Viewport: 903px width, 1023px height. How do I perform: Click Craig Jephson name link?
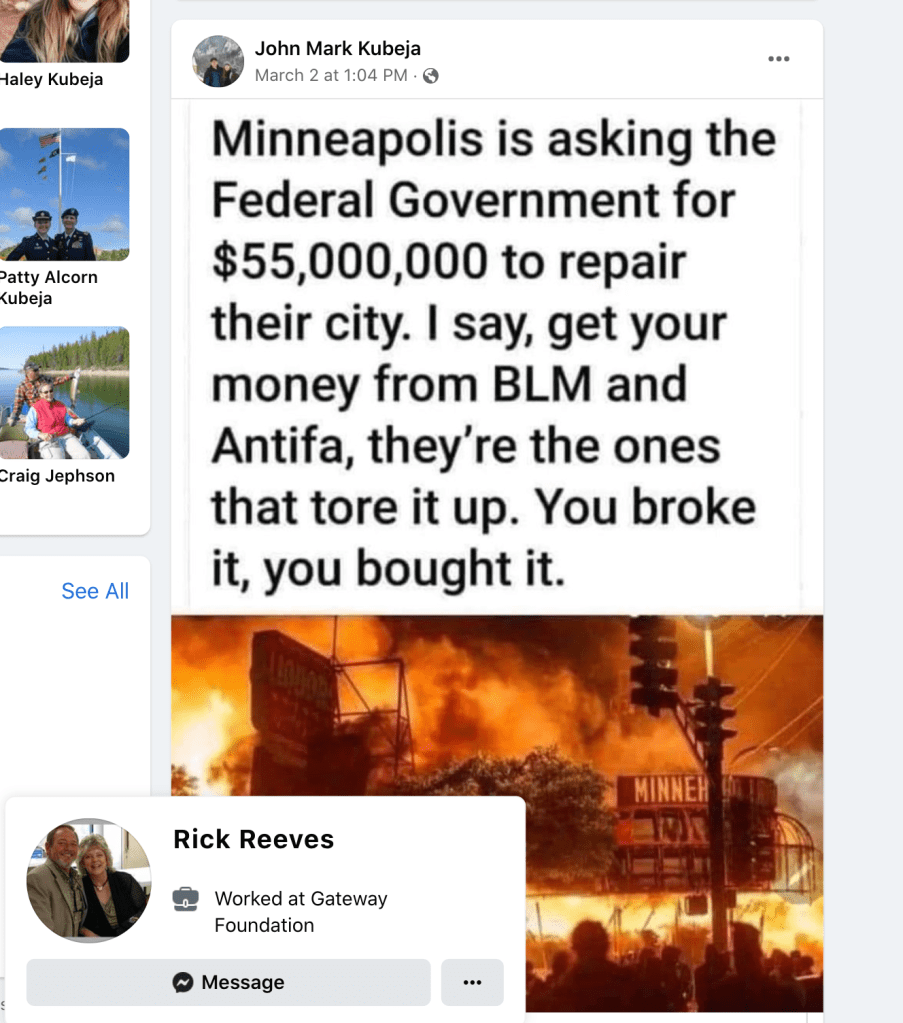tap(57, 476)
